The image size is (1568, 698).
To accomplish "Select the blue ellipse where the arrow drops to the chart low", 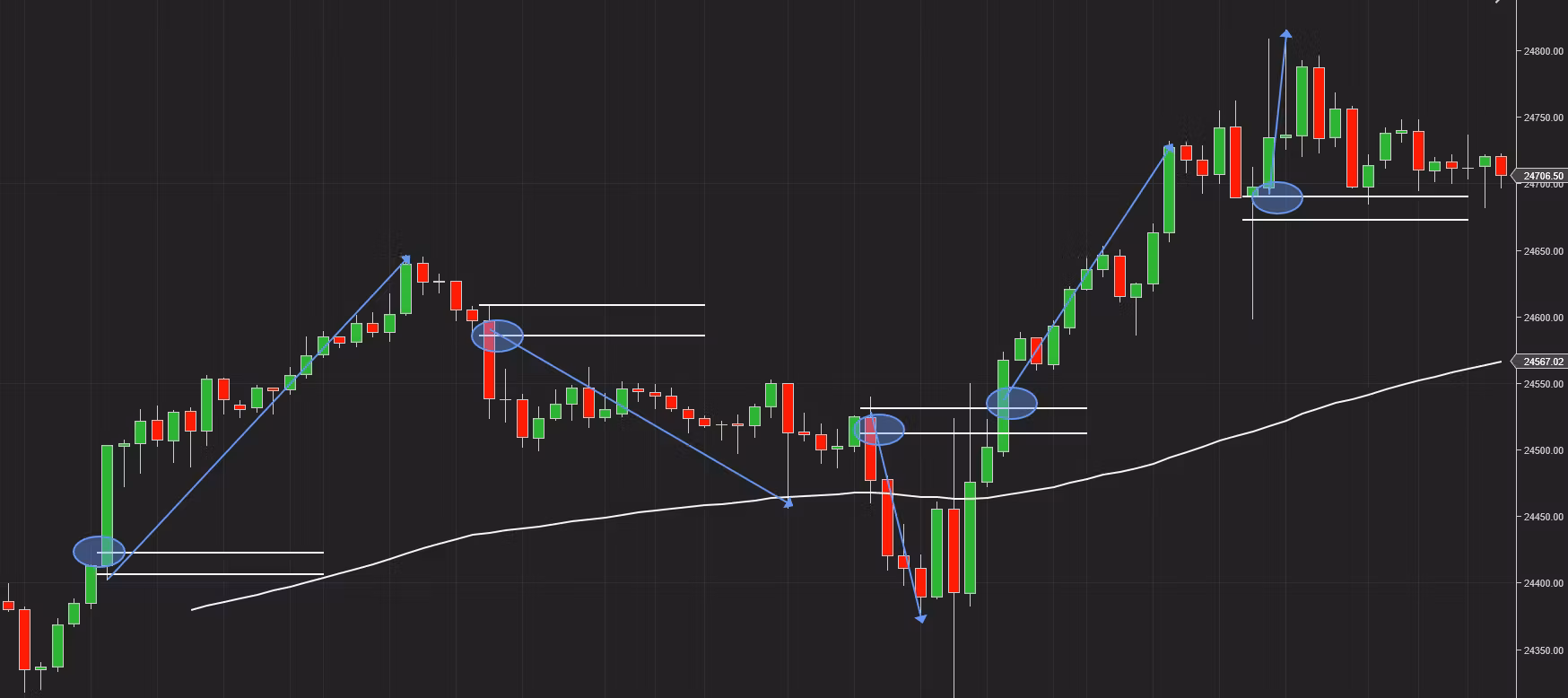I will [x=880, y=430].
